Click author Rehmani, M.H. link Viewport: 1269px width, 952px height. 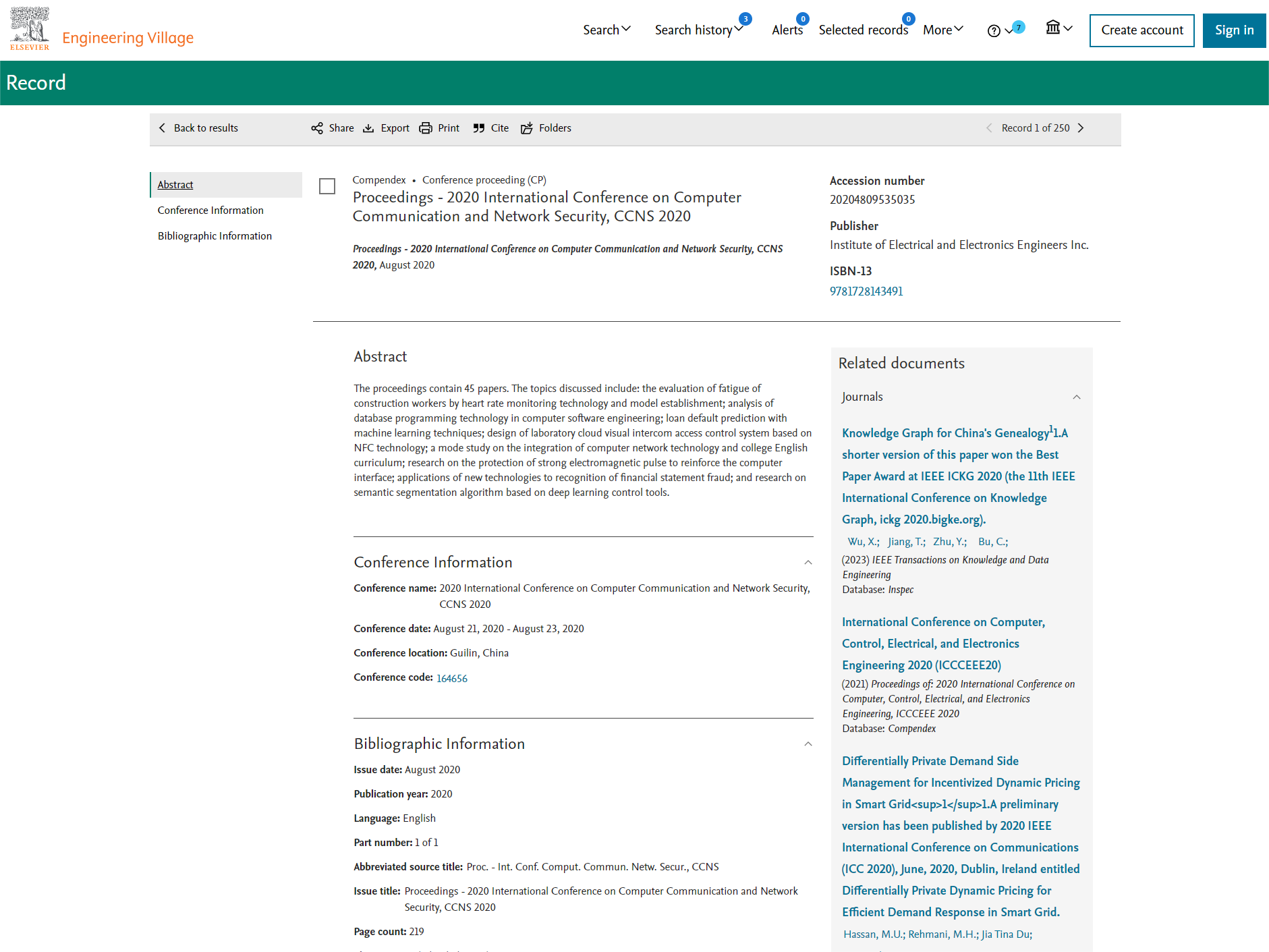tap(943, 934)
